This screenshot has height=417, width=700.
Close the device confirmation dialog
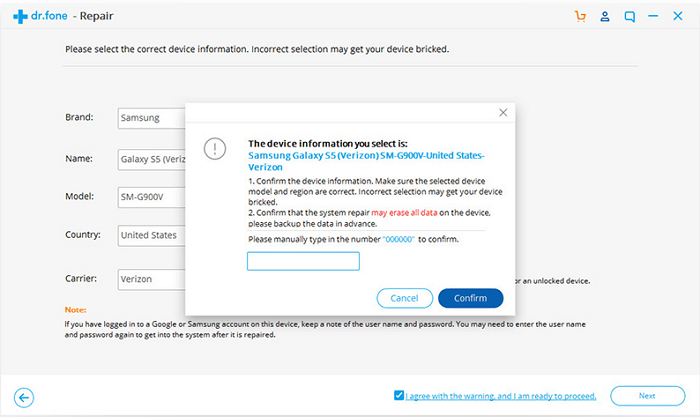(x=503, y=113)
